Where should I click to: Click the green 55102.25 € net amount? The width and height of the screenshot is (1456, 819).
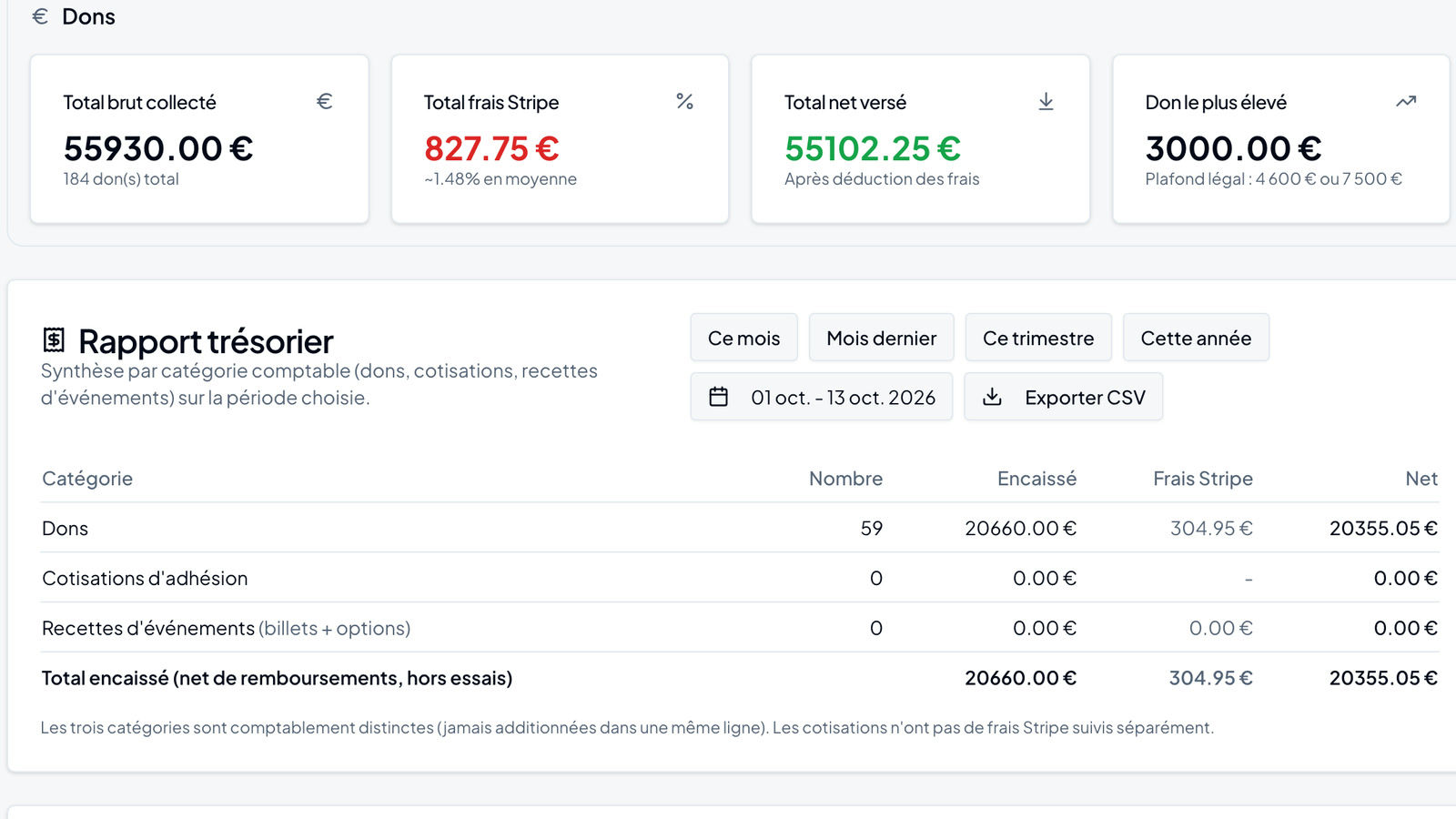(873, 148)
